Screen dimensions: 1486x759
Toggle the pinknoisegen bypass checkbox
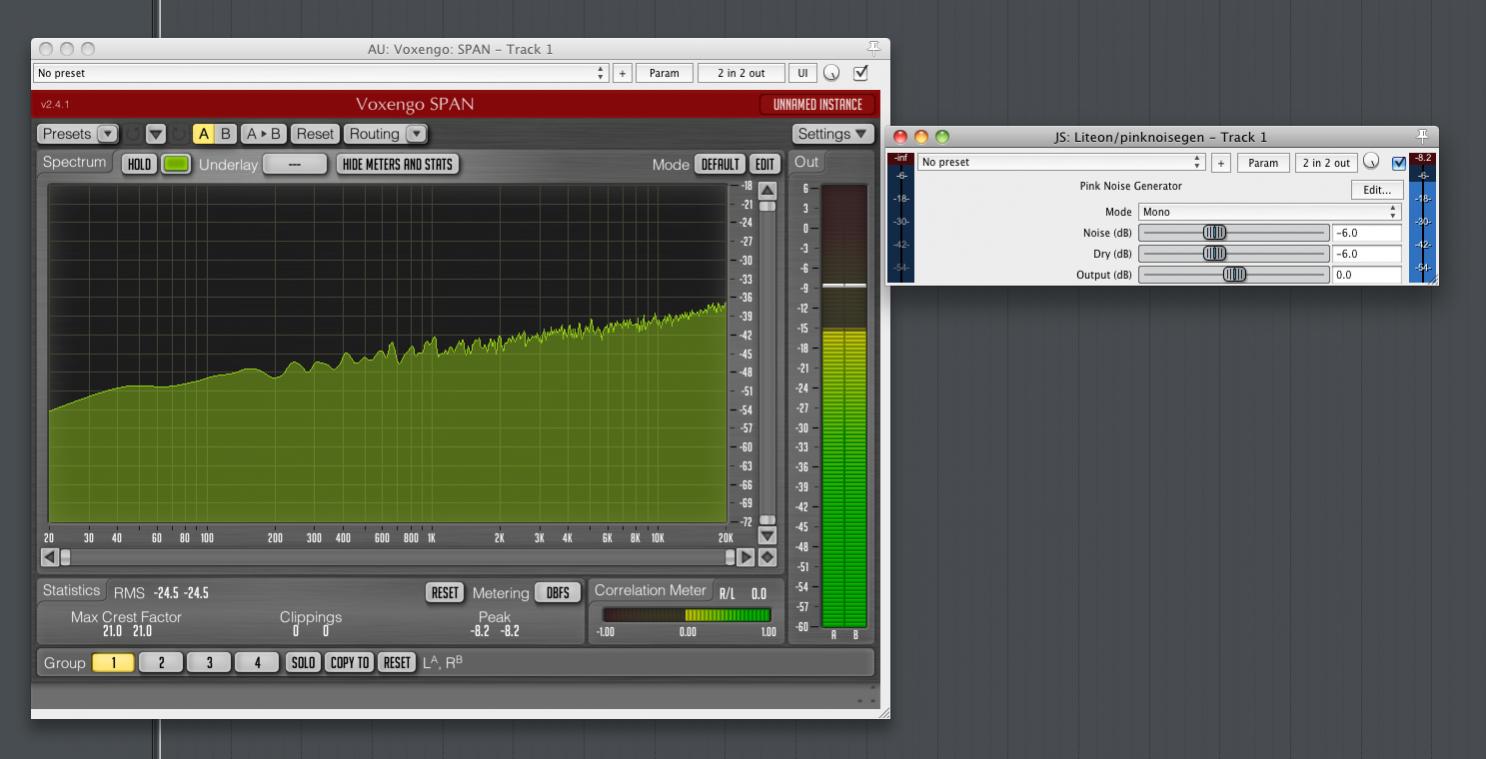(x=1398, y=162)
